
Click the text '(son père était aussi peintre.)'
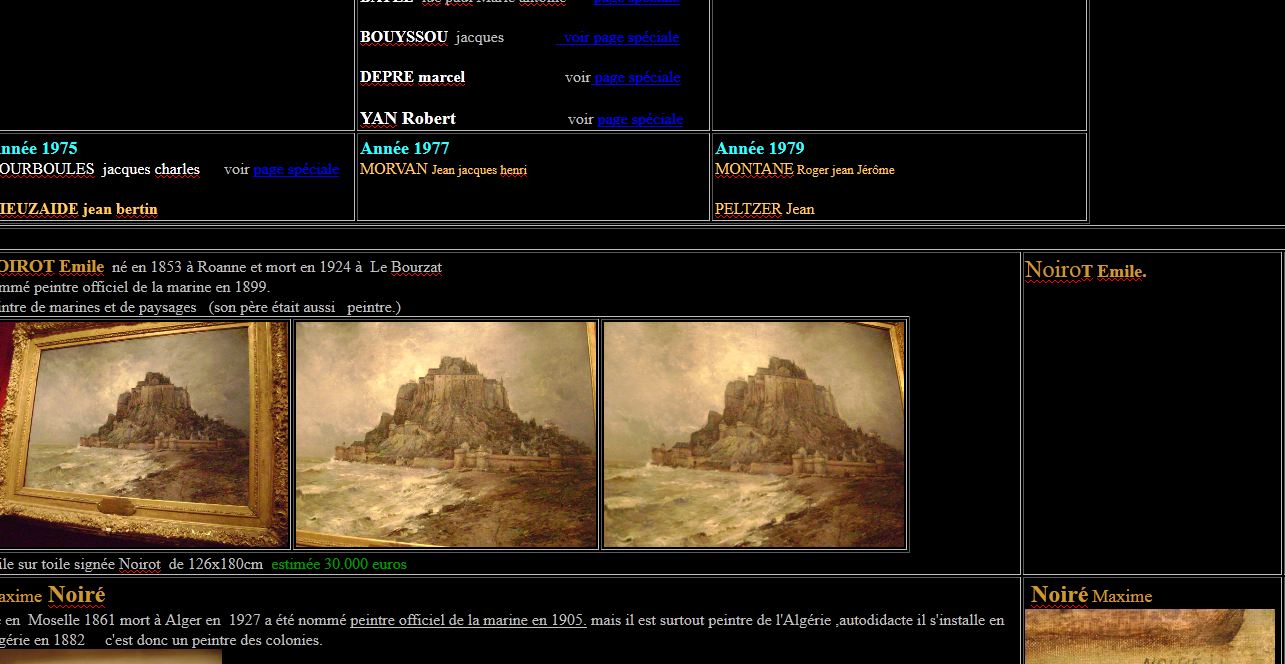coord(305,307)
